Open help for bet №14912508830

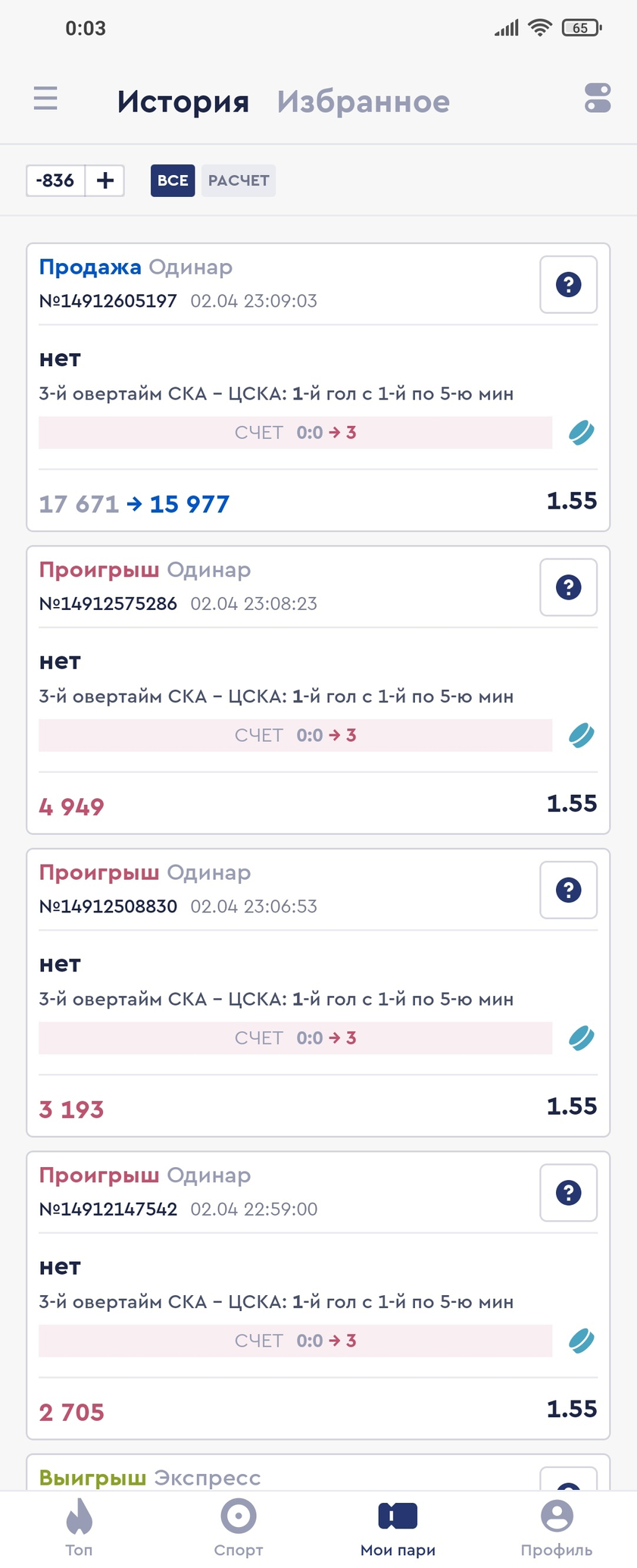(568, 890)
